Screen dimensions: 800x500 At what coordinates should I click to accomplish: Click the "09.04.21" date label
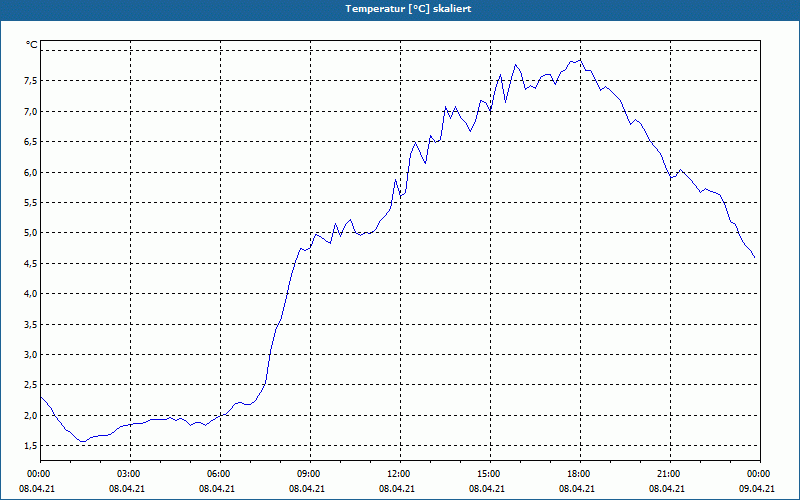pyautogui.click(x=757, y=488)
